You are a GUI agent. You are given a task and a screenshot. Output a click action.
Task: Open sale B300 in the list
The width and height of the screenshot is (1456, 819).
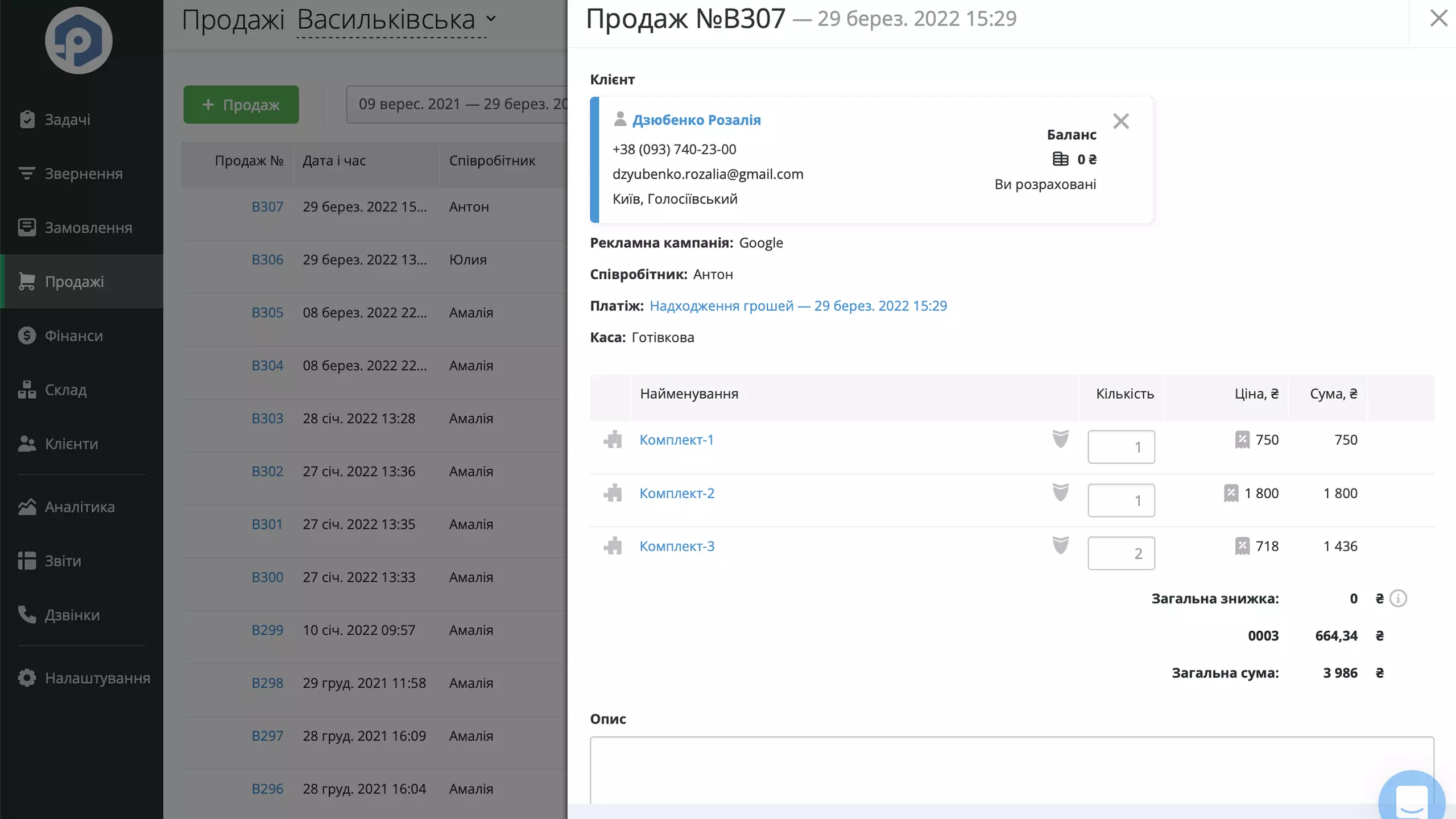click(267, 577)
